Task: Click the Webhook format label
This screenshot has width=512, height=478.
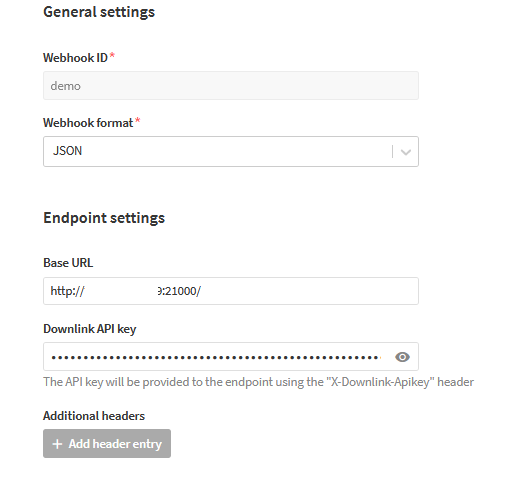Action: [88, 123]
